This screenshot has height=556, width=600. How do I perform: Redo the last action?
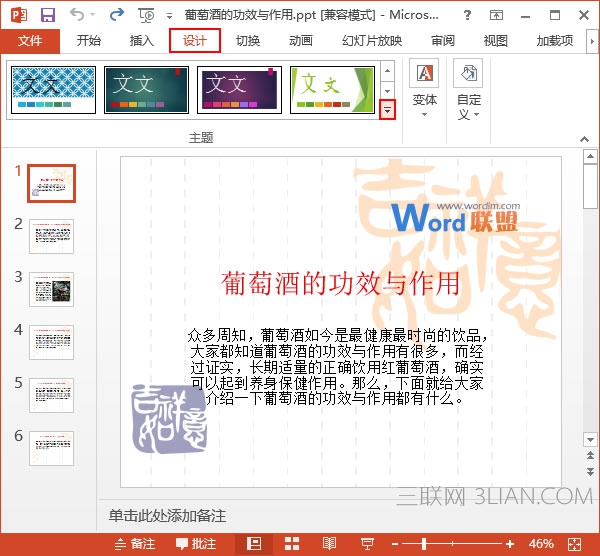point(116,15)
